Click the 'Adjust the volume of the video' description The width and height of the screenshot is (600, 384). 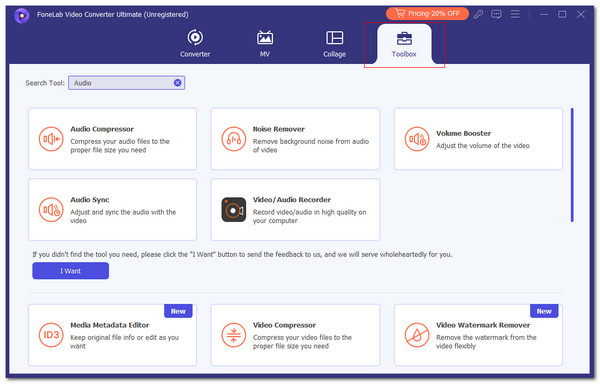(x=483, y=146)
